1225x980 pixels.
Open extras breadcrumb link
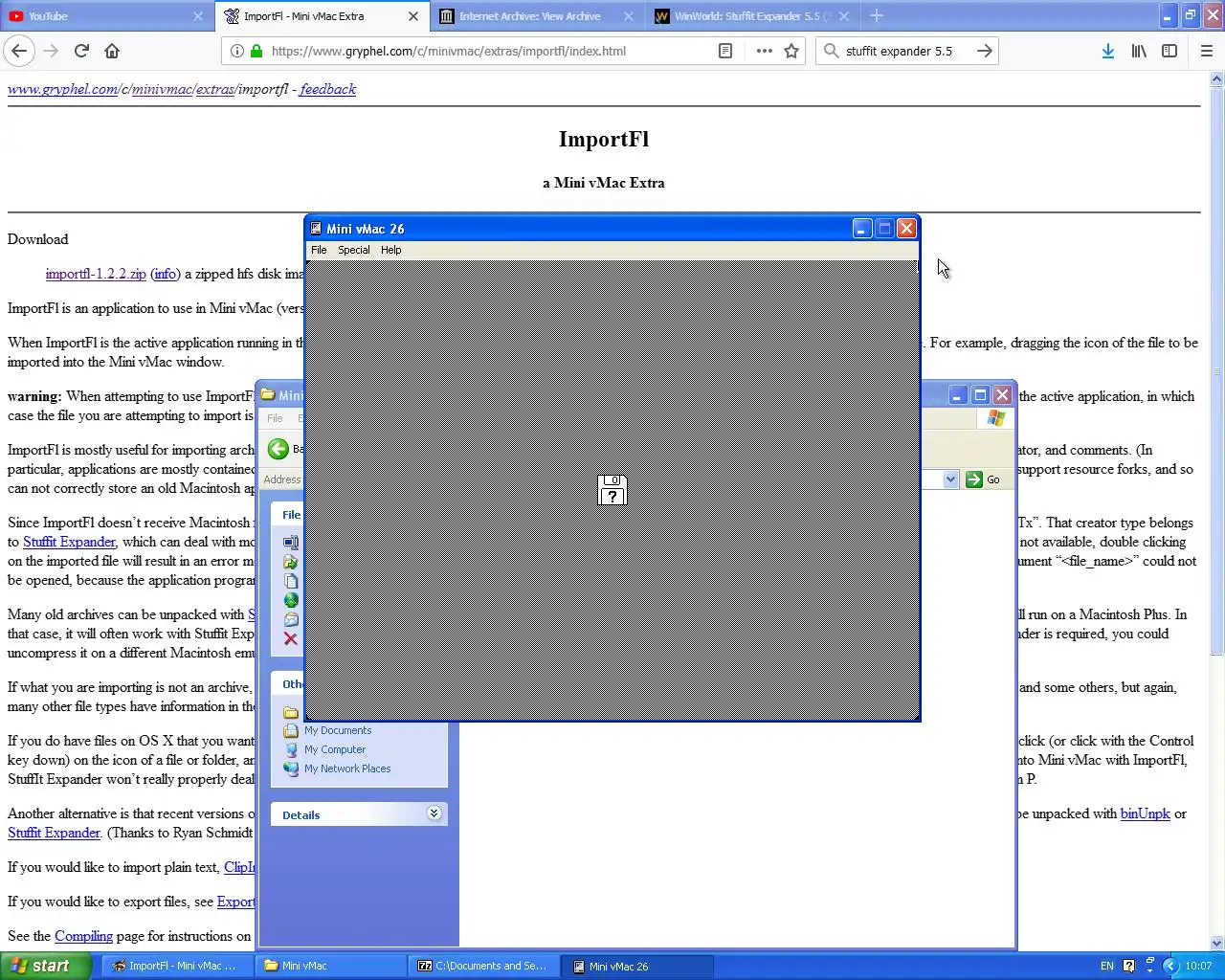(x=214, y=89)
